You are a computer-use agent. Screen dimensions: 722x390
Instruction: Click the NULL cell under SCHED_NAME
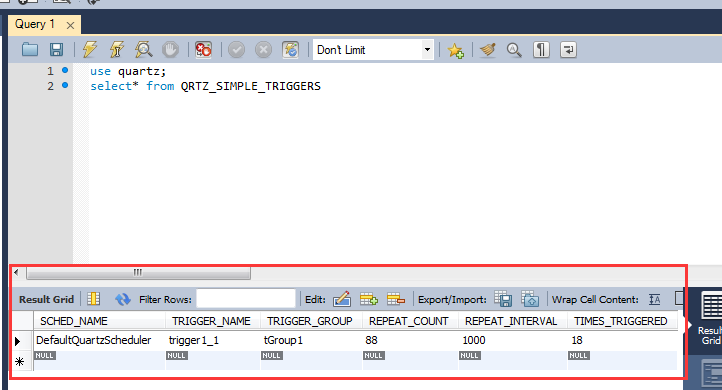click(x=99, y=360)
